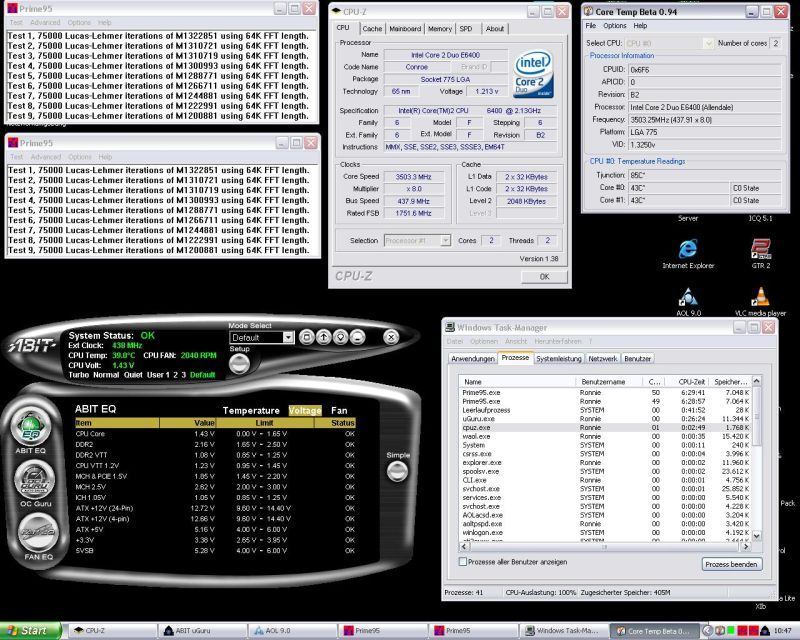Open the Cache tab in CPU-Z
This screenshot has width=800, height=640.
click(372, 29)
